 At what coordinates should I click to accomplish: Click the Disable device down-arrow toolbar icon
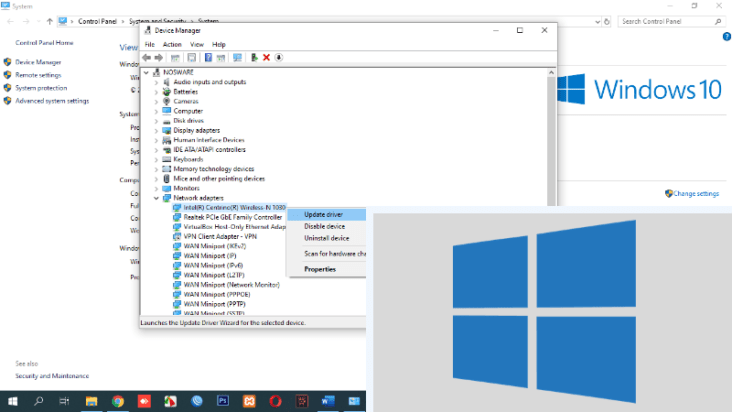point(279,57)
